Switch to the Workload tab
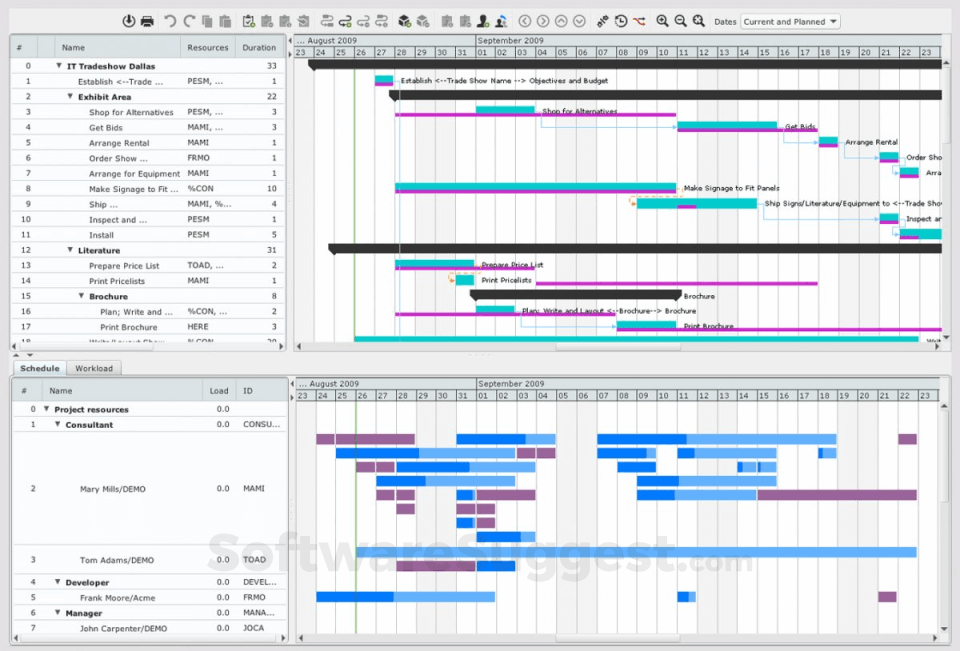This screenshot has height=651, width=960. (93, 368)
